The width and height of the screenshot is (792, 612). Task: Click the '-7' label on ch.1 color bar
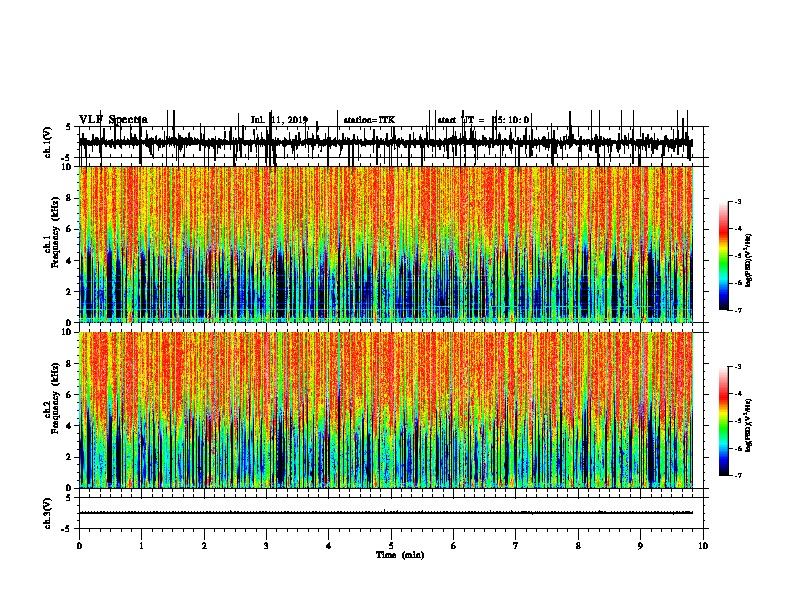click(738, 310)
